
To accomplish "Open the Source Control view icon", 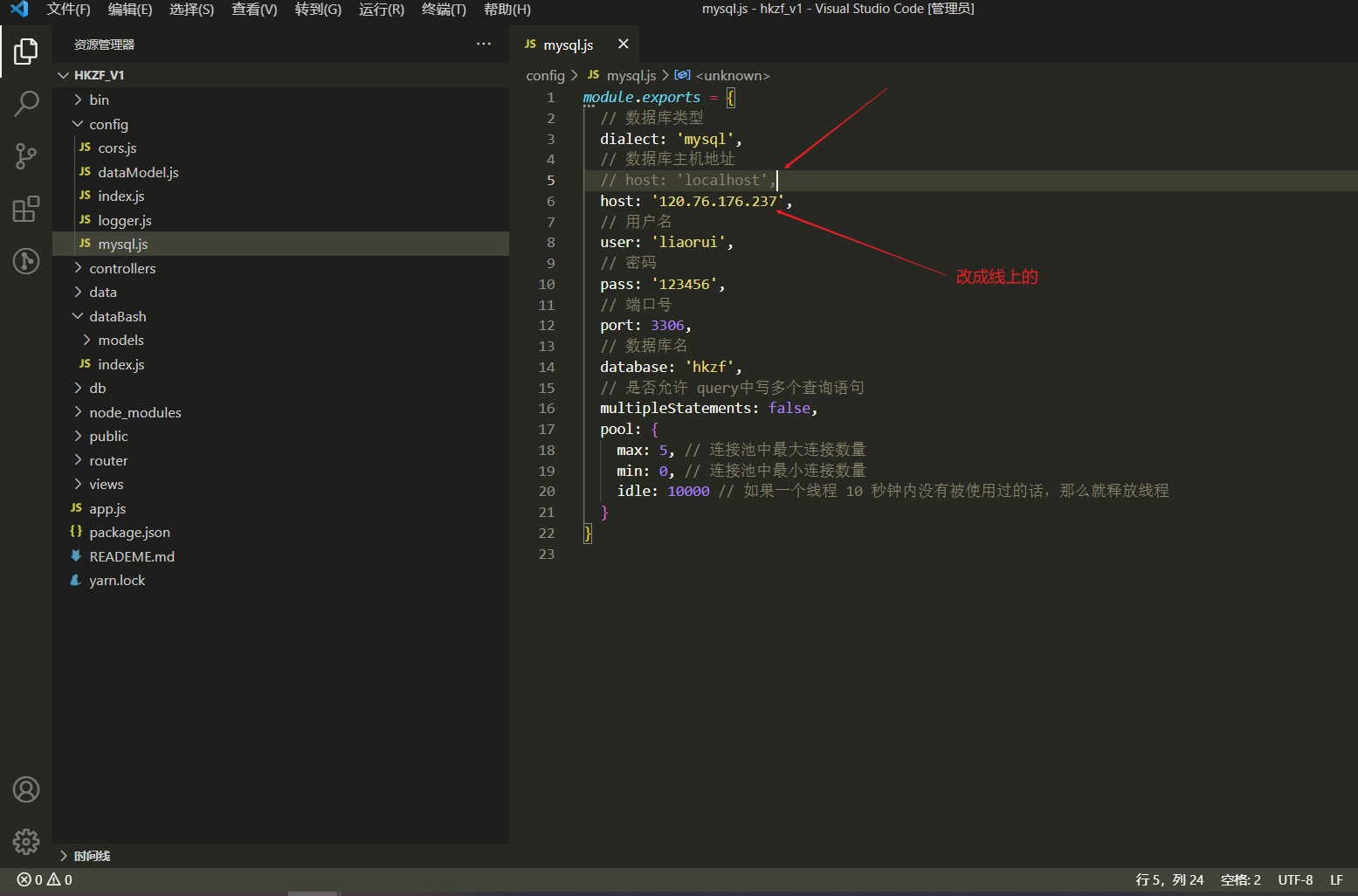I will 26,156.
